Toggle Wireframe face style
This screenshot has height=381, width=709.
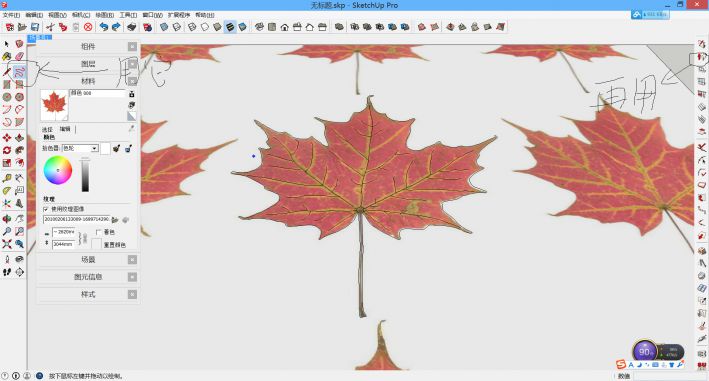tap(192, 27)
